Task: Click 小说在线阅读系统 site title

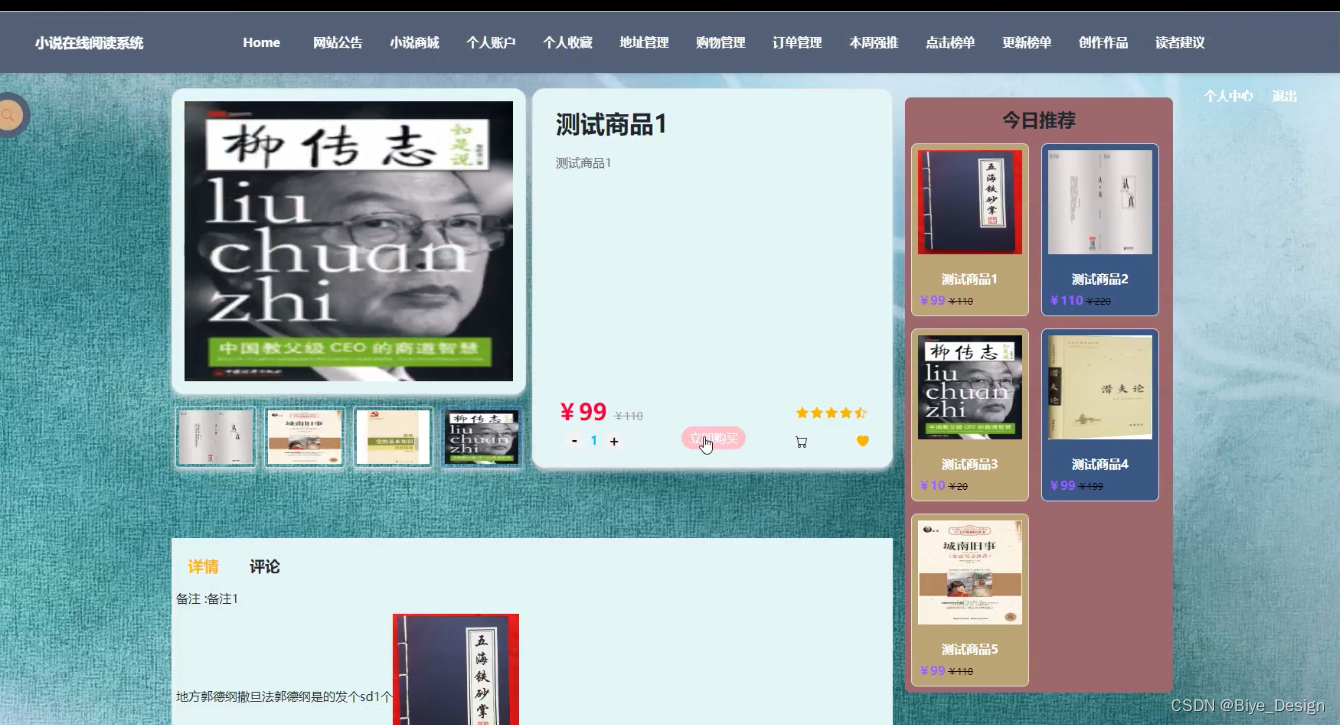Action: click(x=89, y=43)
